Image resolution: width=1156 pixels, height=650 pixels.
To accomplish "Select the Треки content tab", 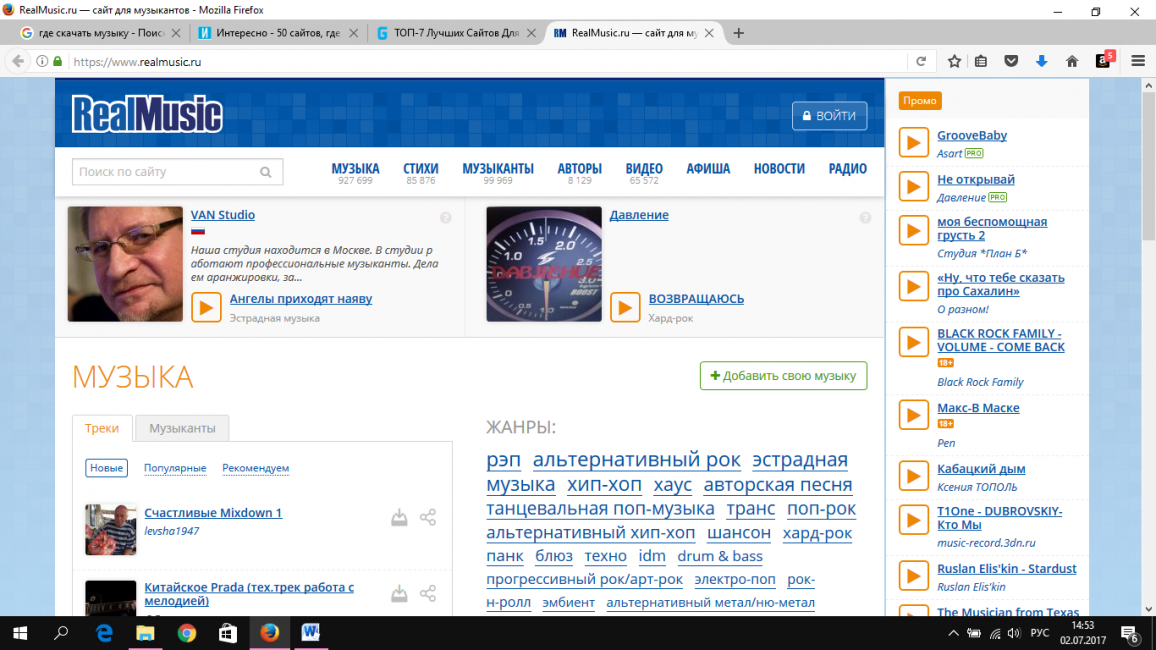I will coord(102,428).
